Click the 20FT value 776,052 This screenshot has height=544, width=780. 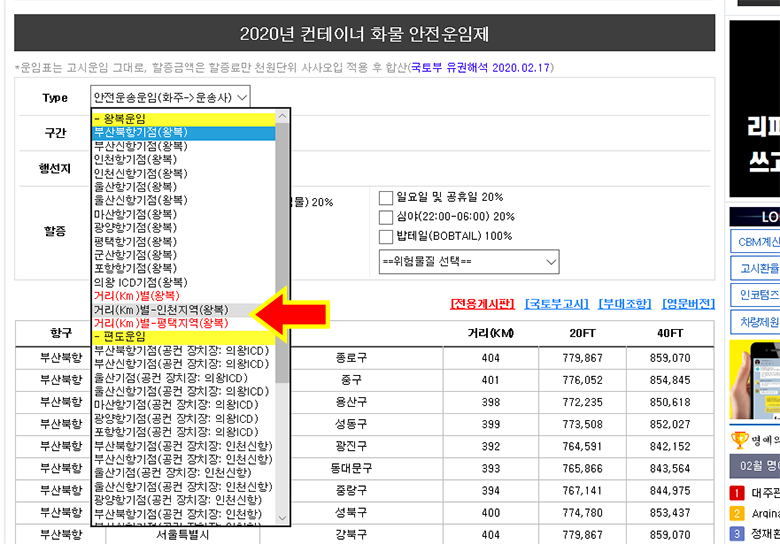pos(582,380)
